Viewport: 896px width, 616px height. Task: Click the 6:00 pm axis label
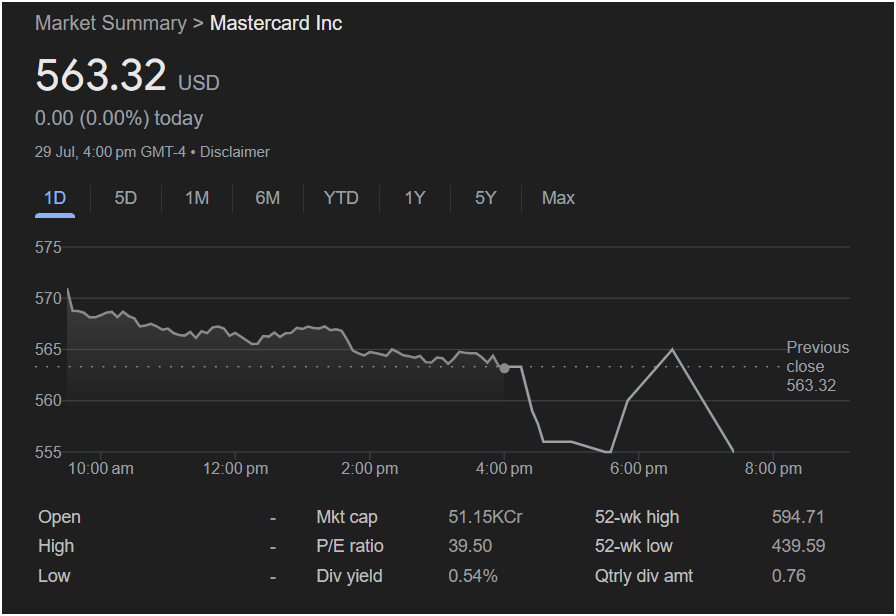tap(638, 469)
